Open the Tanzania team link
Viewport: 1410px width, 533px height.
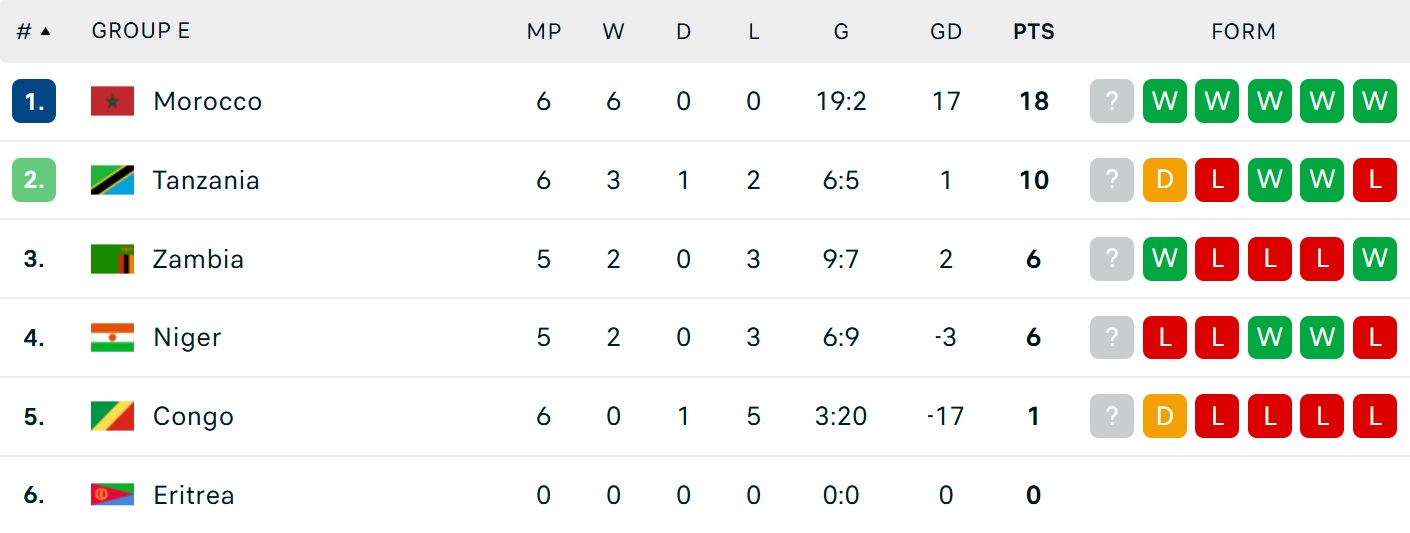click(205, 180)
